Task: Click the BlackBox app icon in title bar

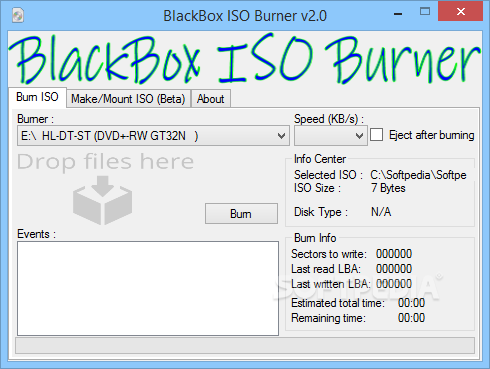Action: click(18, 15)
